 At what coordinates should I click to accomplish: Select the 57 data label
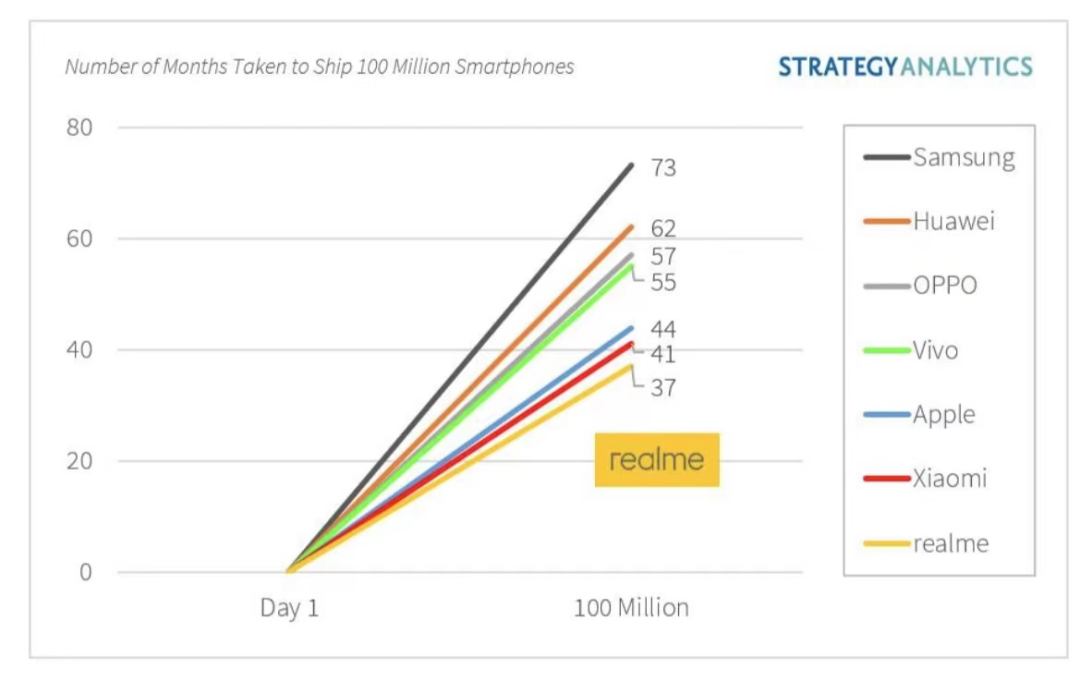pyautogui.click(x=662, y=257)
